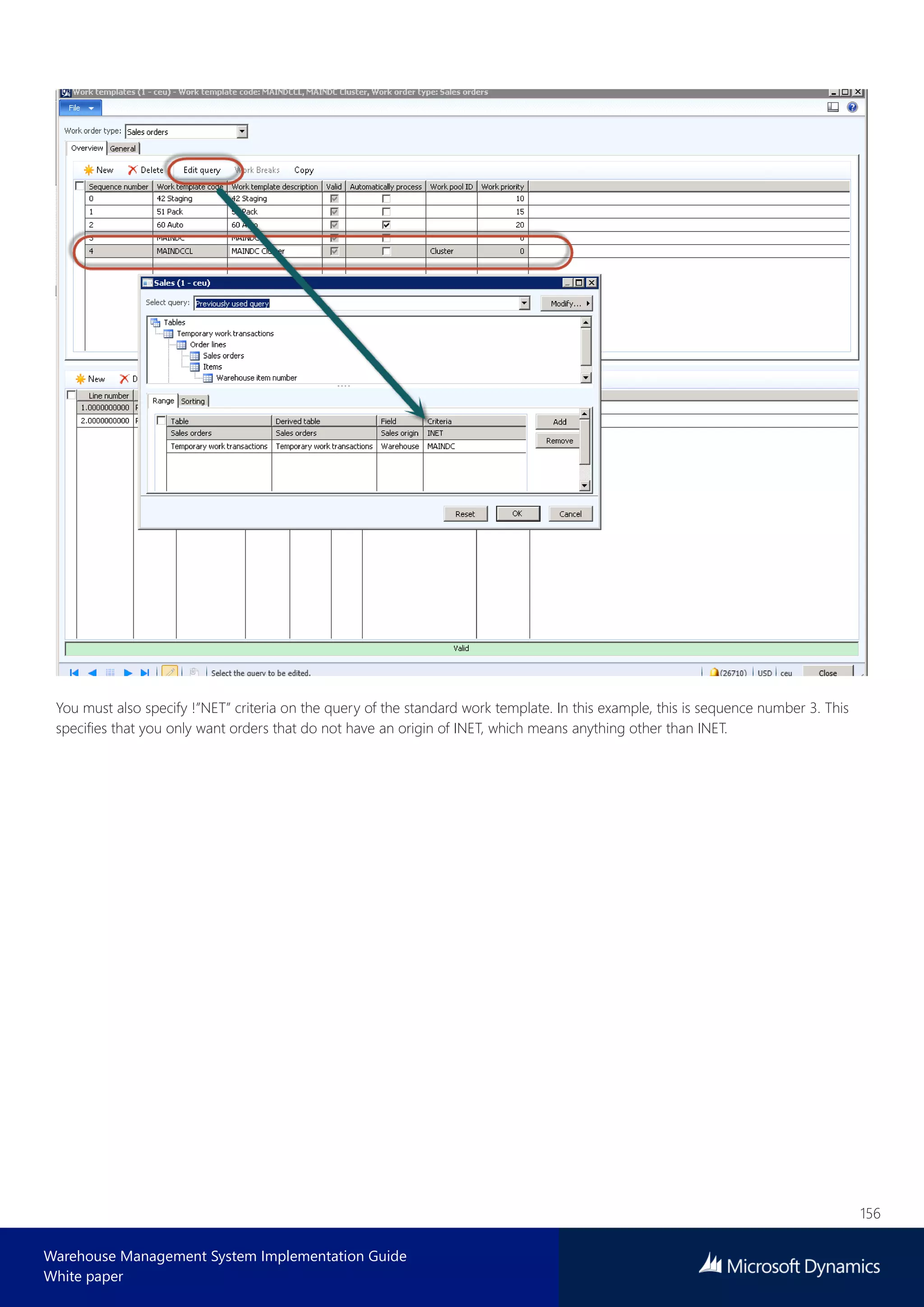
Task: Click the Close button in status bar
Action: (x=828, y=672)
